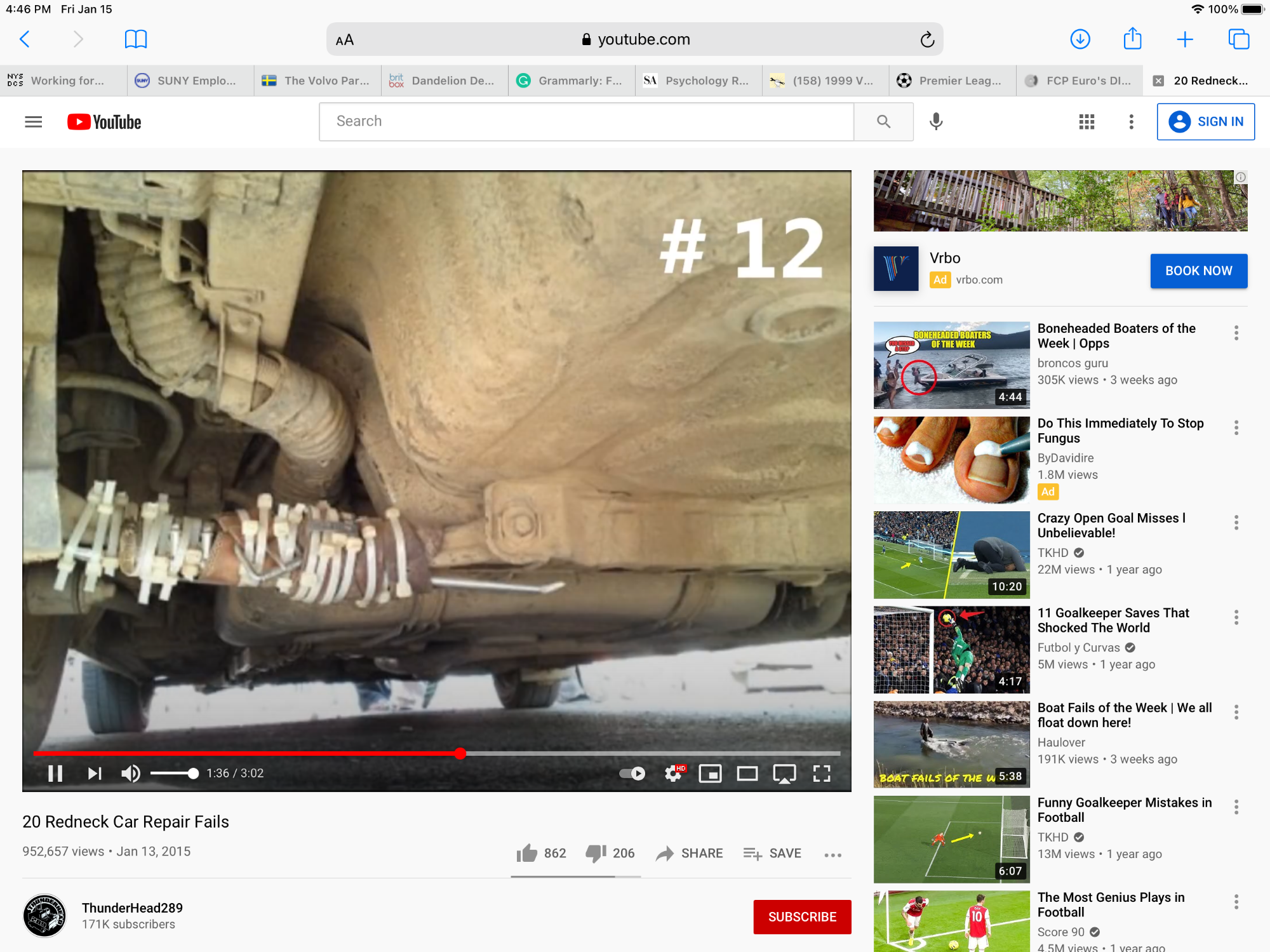This screenshot has height=952, width=1270.
Task: Enter fullscreen video mode
Action: coord(822,773)
